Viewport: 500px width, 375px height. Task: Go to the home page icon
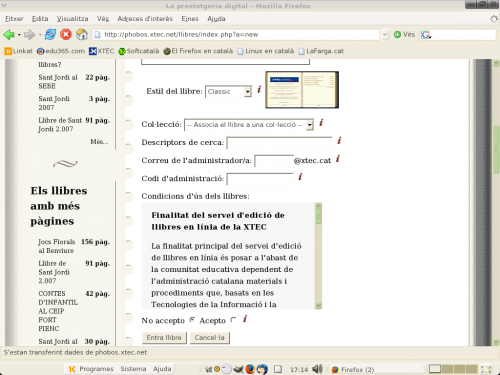click(82, 34)
